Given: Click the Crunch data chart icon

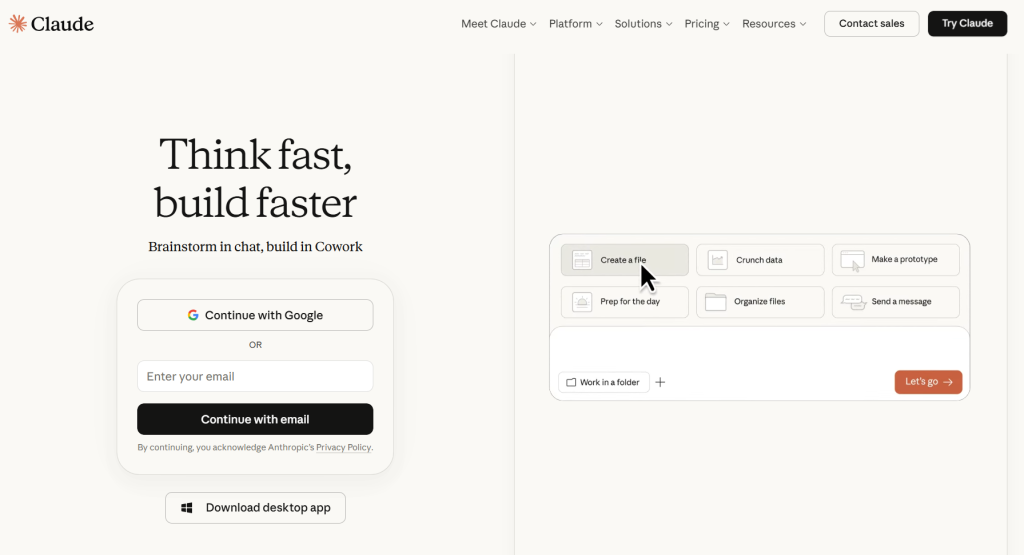Looking at the screenshot, I should tap(717, 260).
